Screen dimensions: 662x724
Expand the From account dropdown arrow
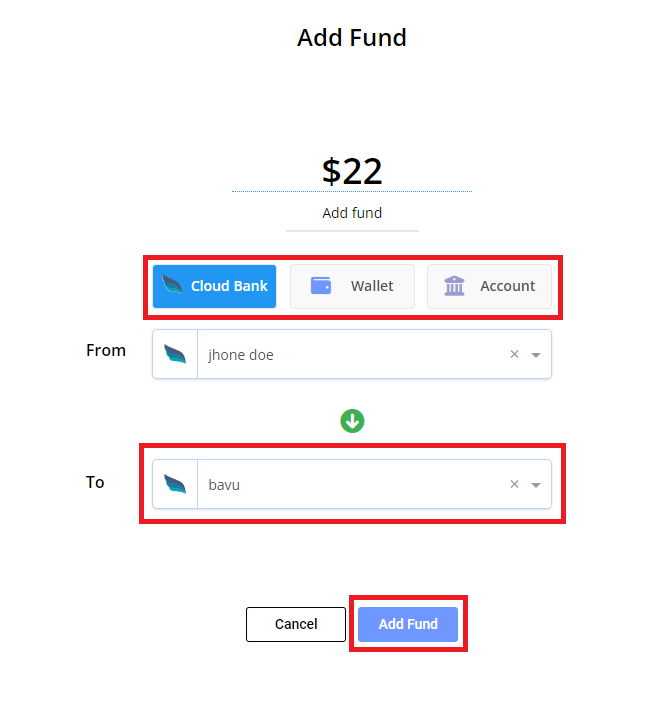(536, 355)
